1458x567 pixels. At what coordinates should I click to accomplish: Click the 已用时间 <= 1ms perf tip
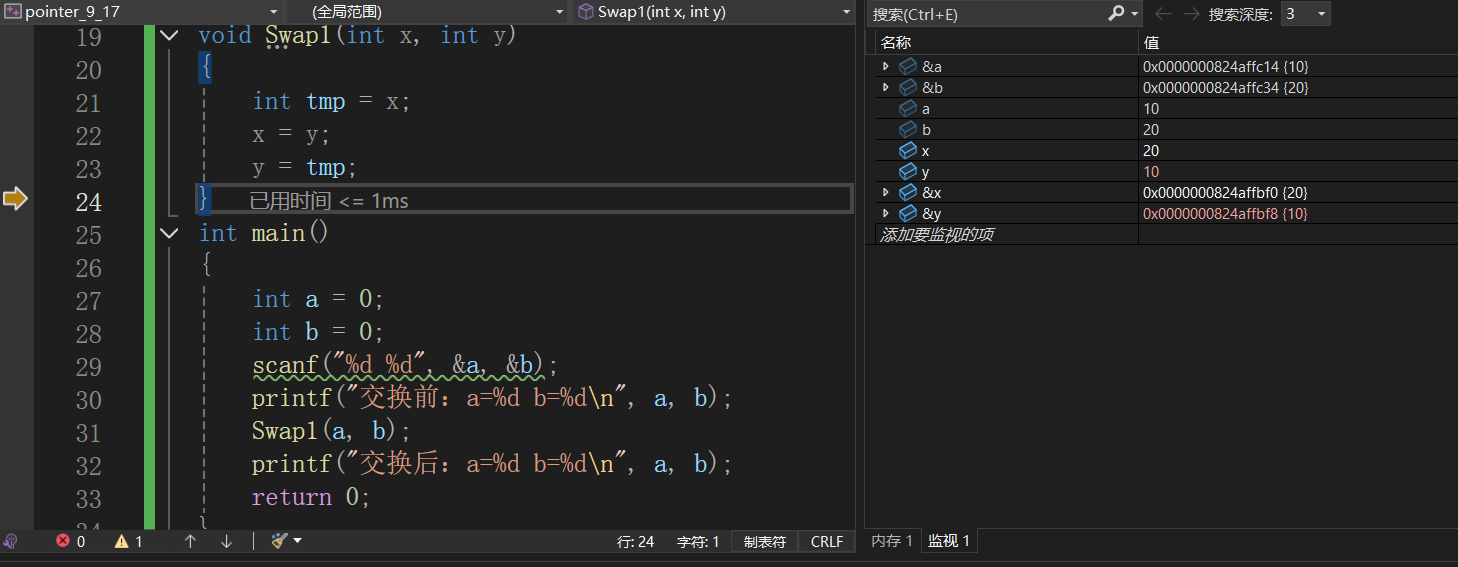(329, 201)
